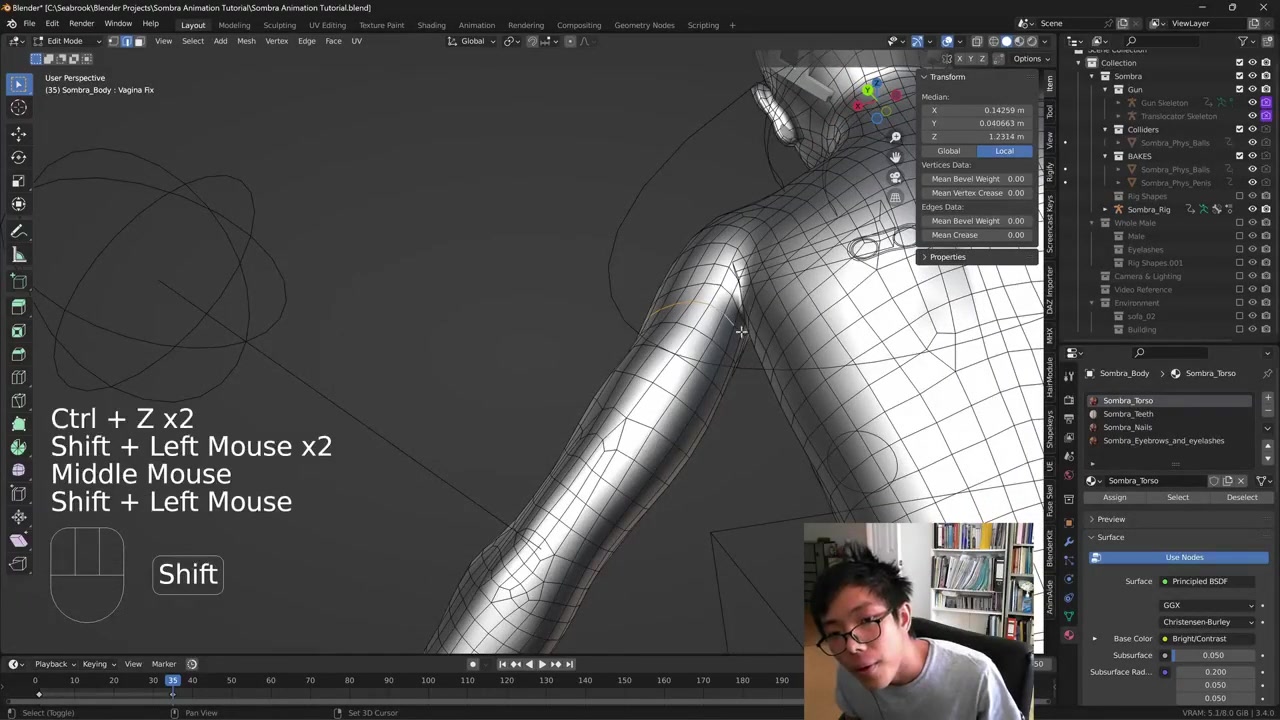Expand the Preview section in material properties
Viewport: 1280px width, 720px height.
1110,519
